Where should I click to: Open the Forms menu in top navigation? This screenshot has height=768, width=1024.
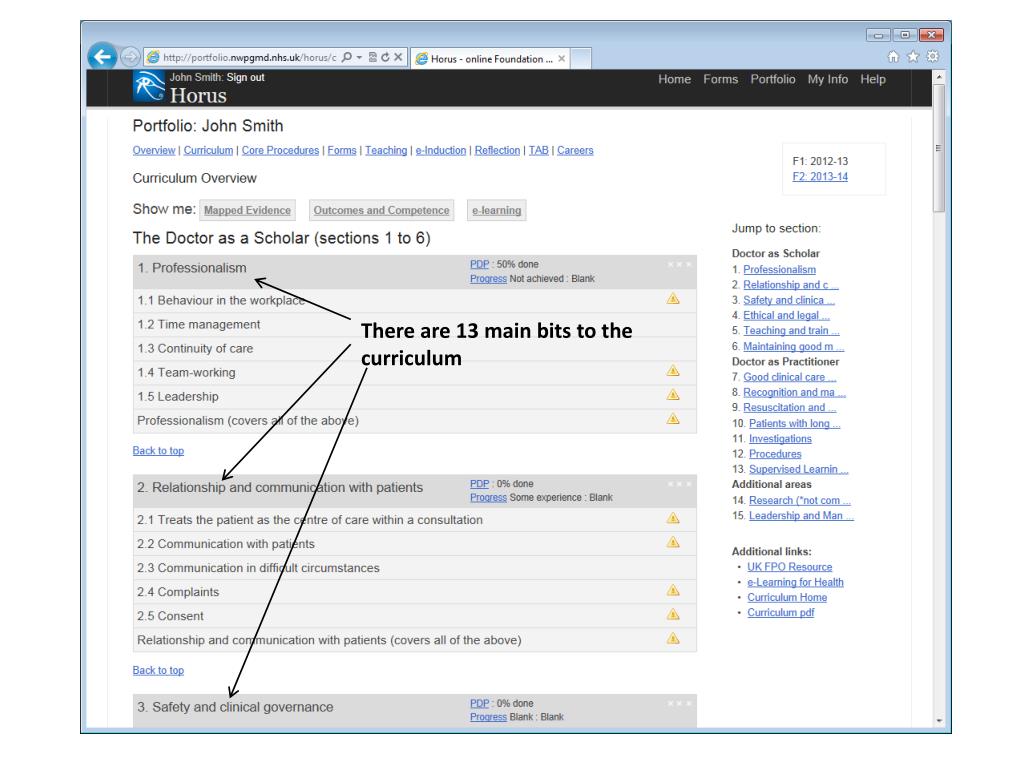720,79
